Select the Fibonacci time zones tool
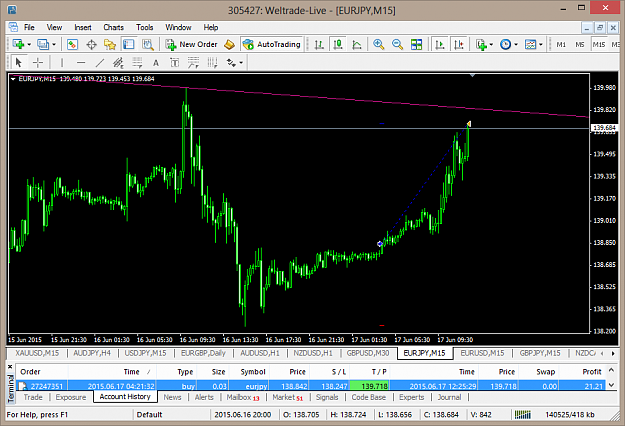 [x=212, y=63]
